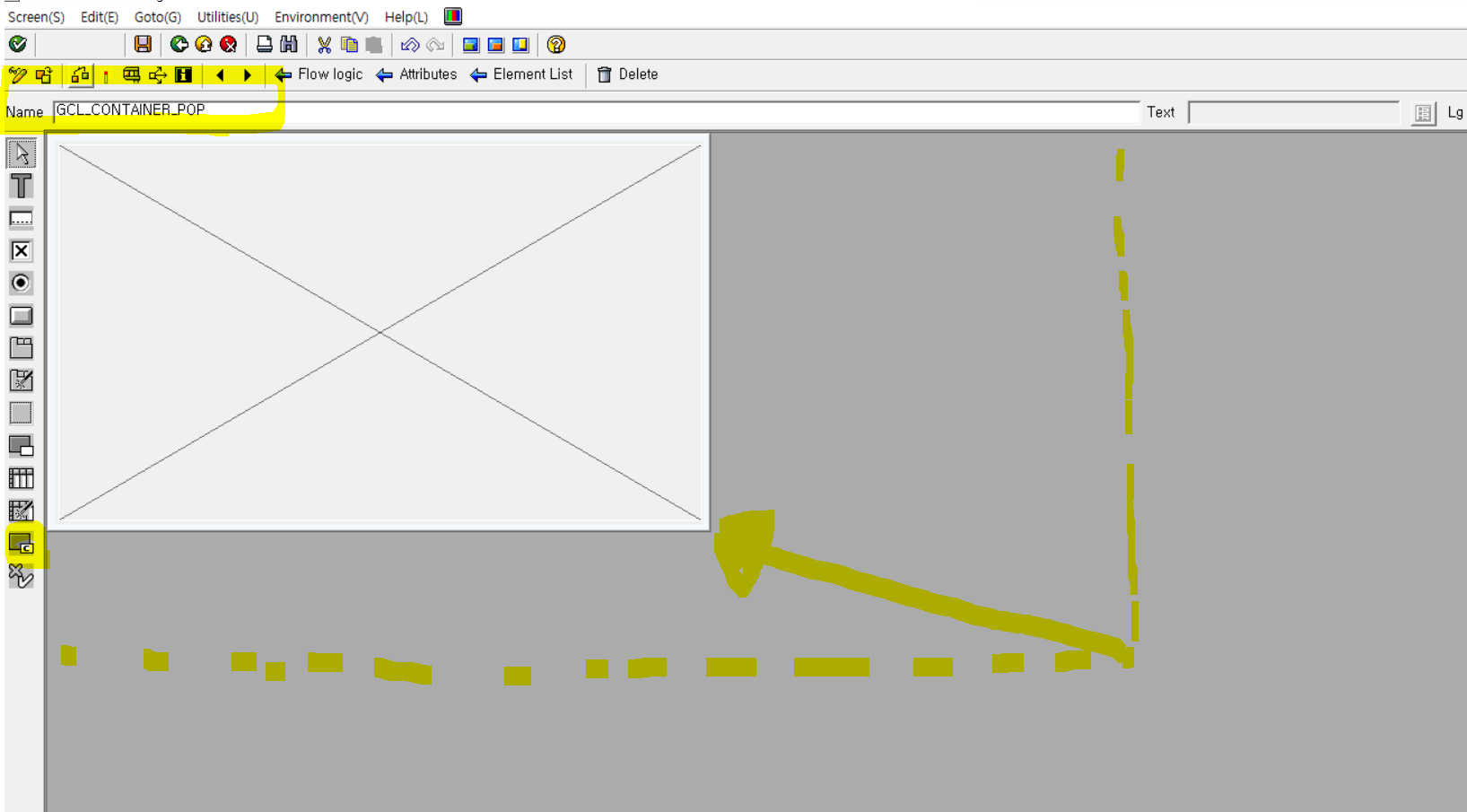Select the Custom control tool
Viewport: 1467px width, 812px height.
22,544
